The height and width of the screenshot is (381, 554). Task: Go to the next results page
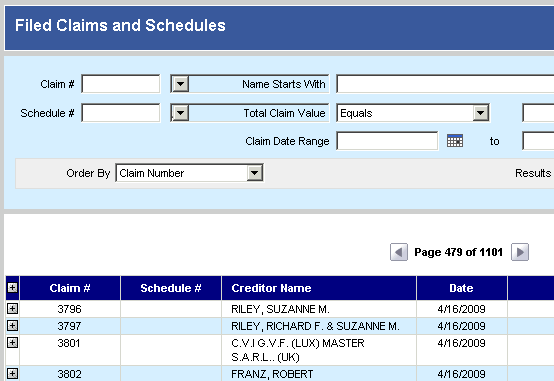click(x=520, y=252)
